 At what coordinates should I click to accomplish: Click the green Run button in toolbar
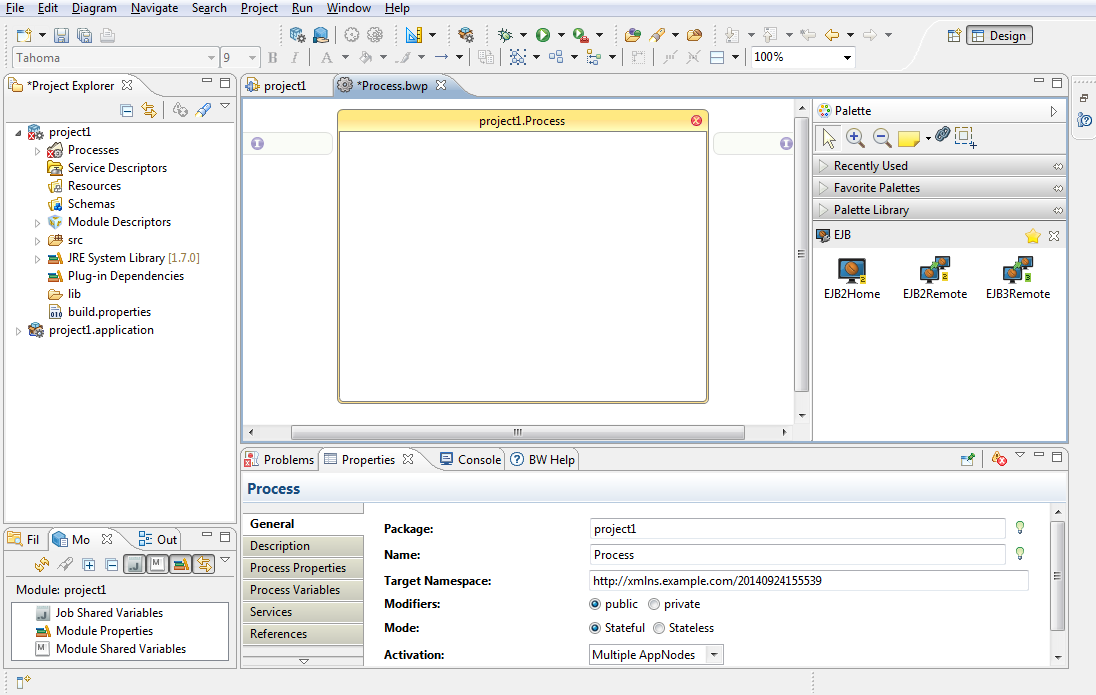coord(542,35)
